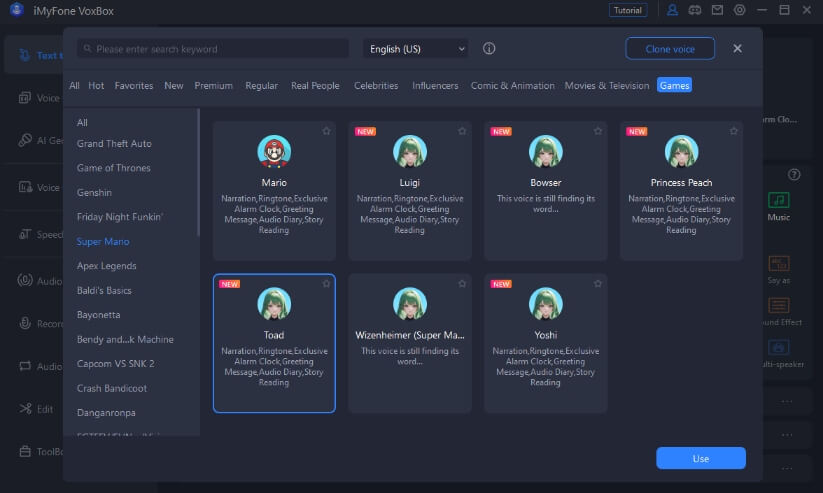Screen dimensions: 823x493
Task: Open the Edit sidebar item
Action: (37, 409)
